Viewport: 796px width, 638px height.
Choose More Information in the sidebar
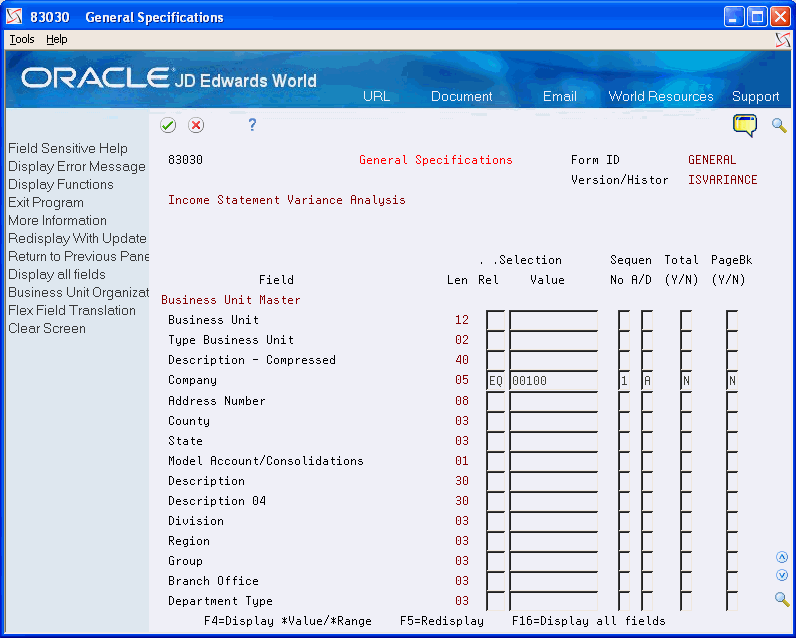point(57,220)
